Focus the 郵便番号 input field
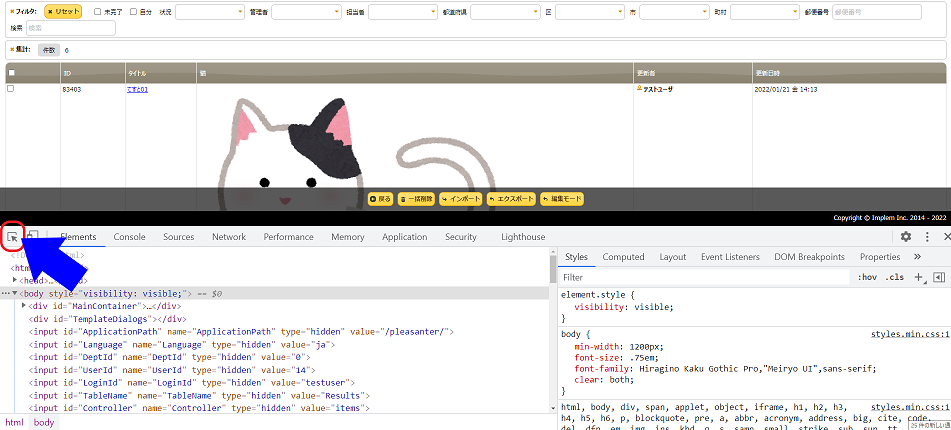 [877, 12]
